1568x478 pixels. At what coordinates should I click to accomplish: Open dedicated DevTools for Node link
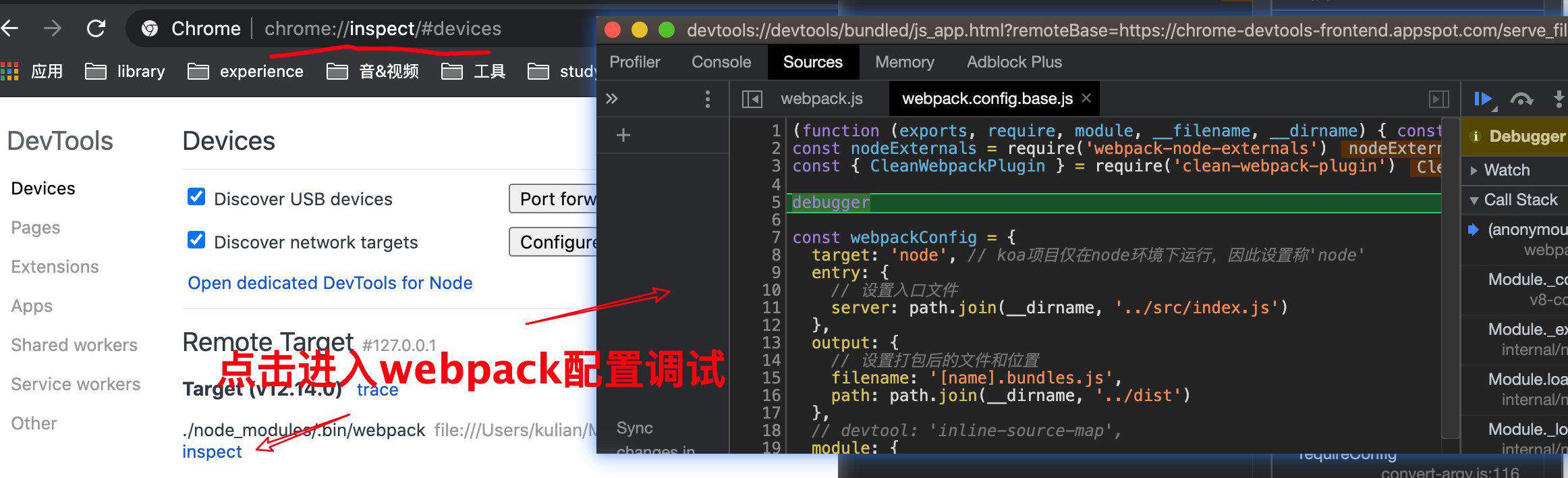coord(330,283)
